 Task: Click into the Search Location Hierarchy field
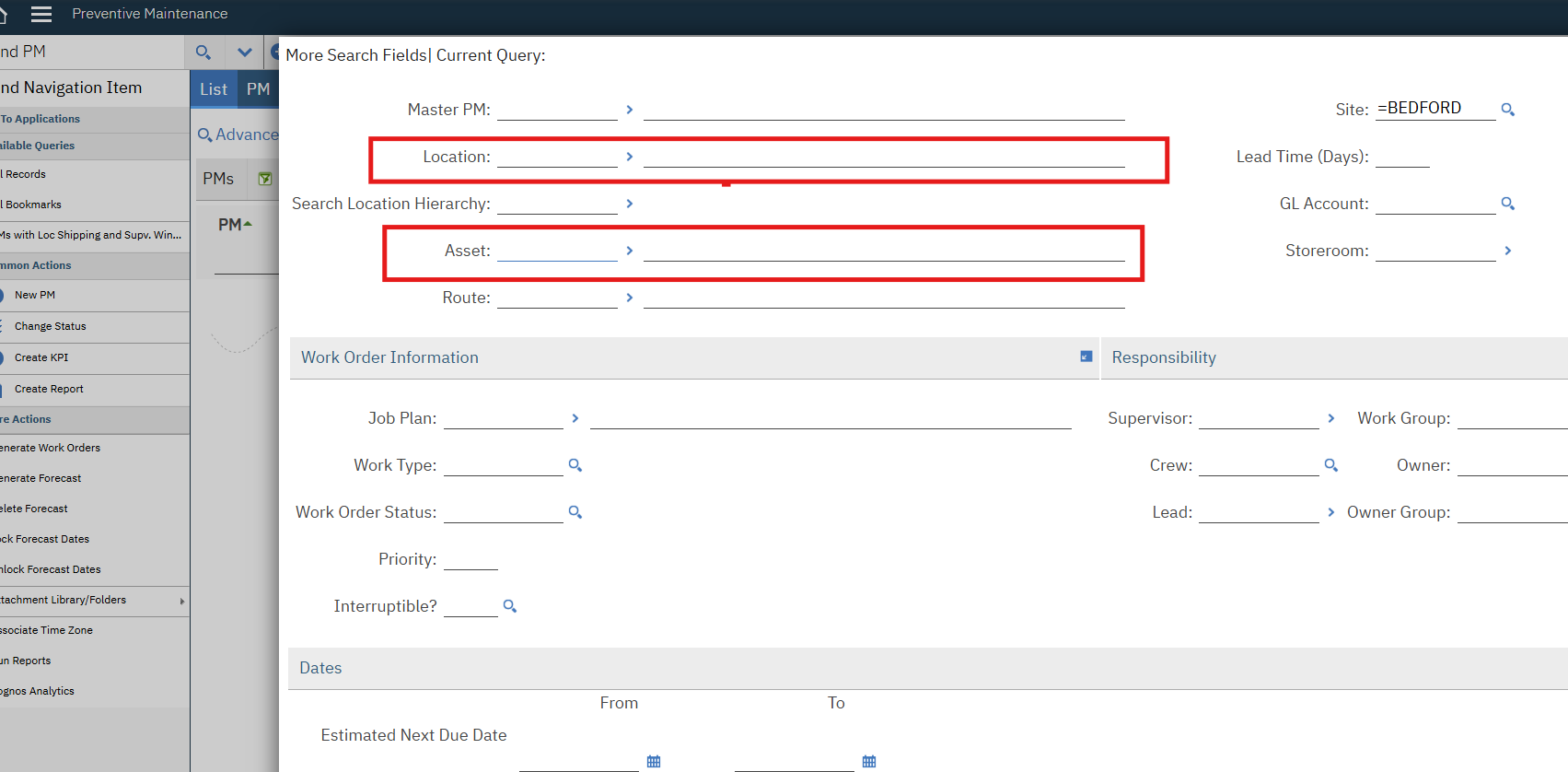[557, 204]
